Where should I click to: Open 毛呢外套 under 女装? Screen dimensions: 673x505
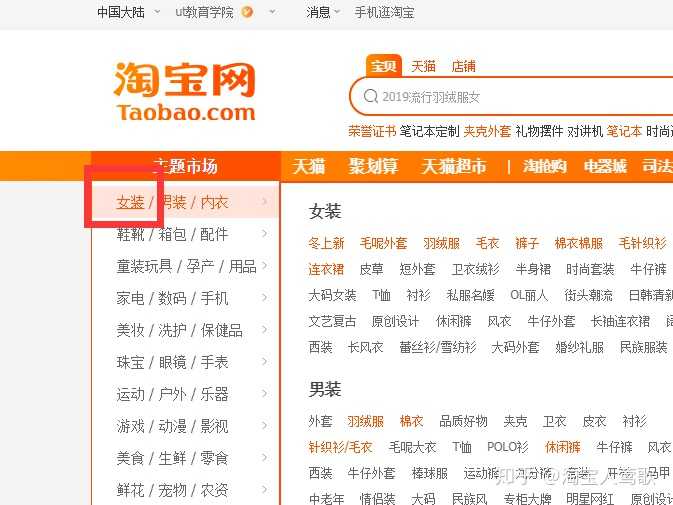pos(383,243)
